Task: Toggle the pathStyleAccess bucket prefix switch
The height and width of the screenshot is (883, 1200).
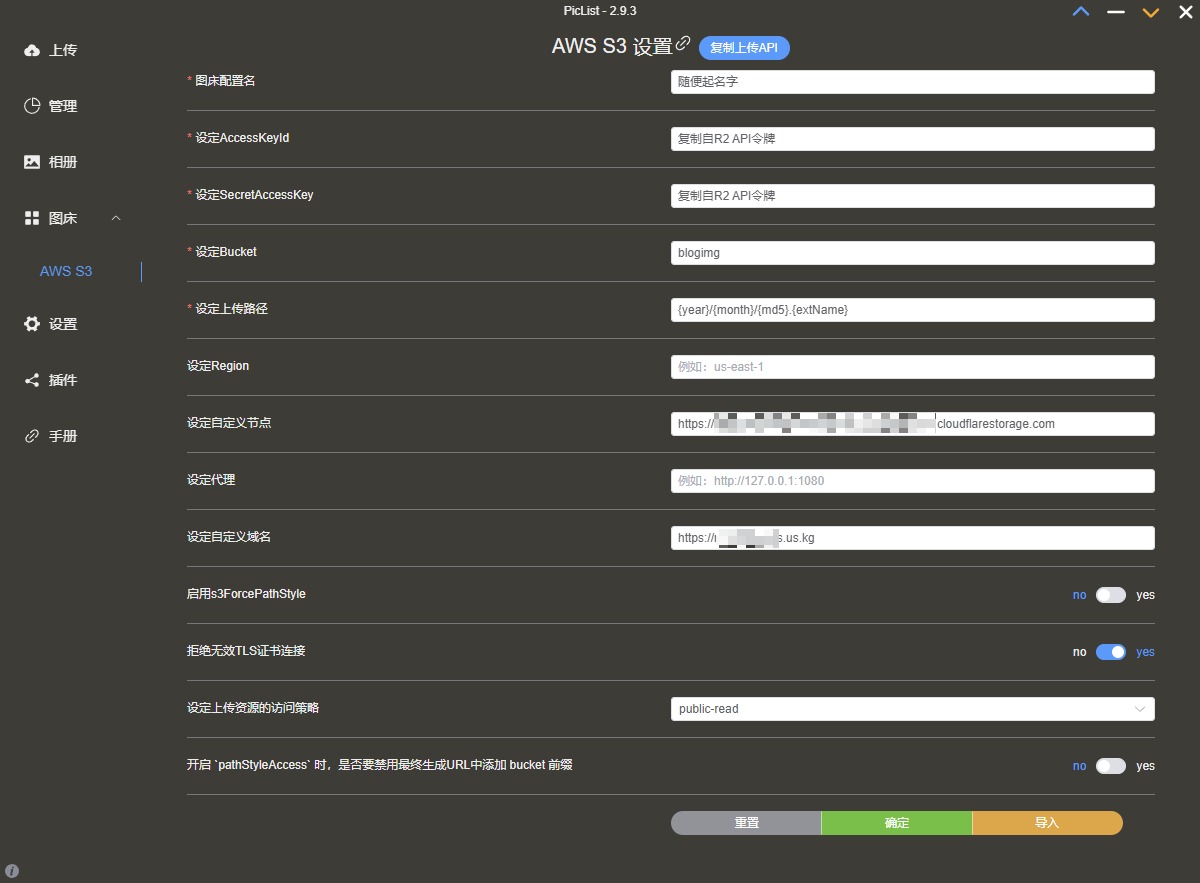Action: [1111, 766]
